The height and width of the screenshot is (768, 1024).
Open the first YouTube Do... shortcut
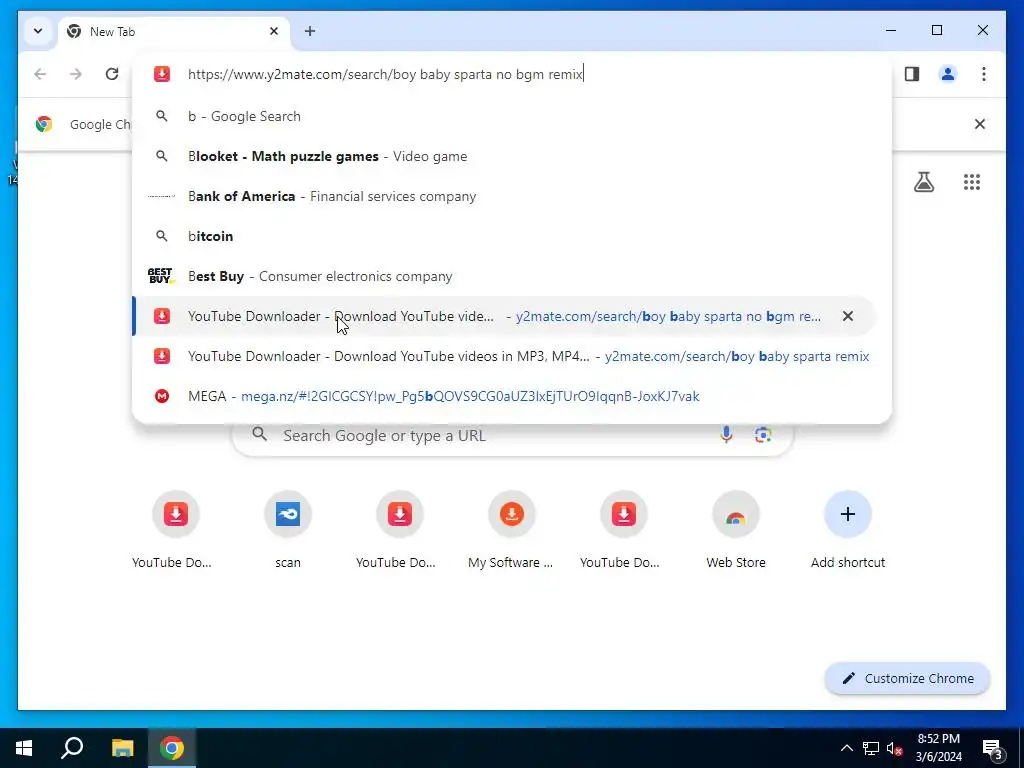tap(176, 530)
